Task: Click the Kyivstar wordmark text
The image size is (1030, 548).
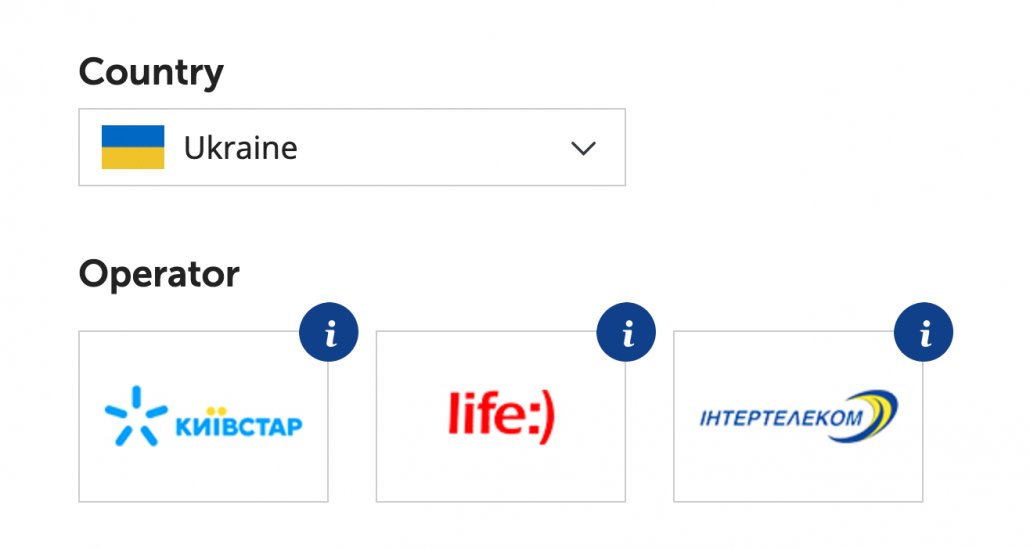Action: [239, 424]
